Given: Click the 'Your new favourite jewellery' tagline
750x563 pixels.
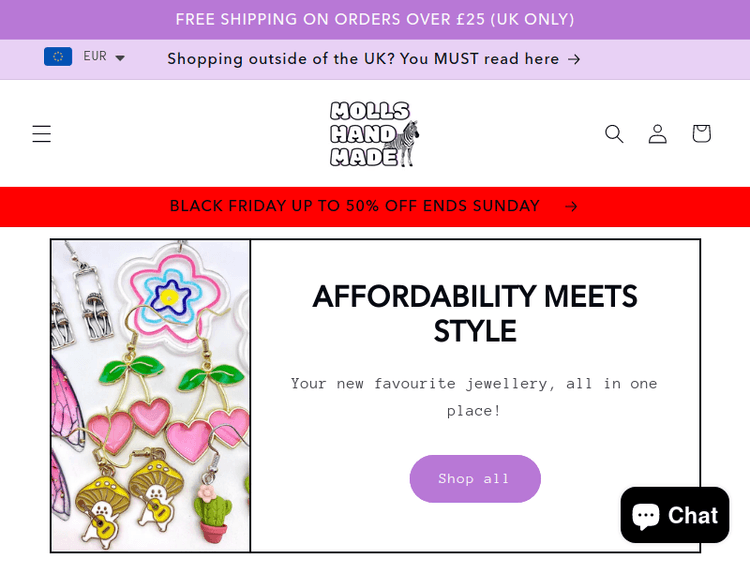Looking at the screenshot, I should (x=475, y=397).
